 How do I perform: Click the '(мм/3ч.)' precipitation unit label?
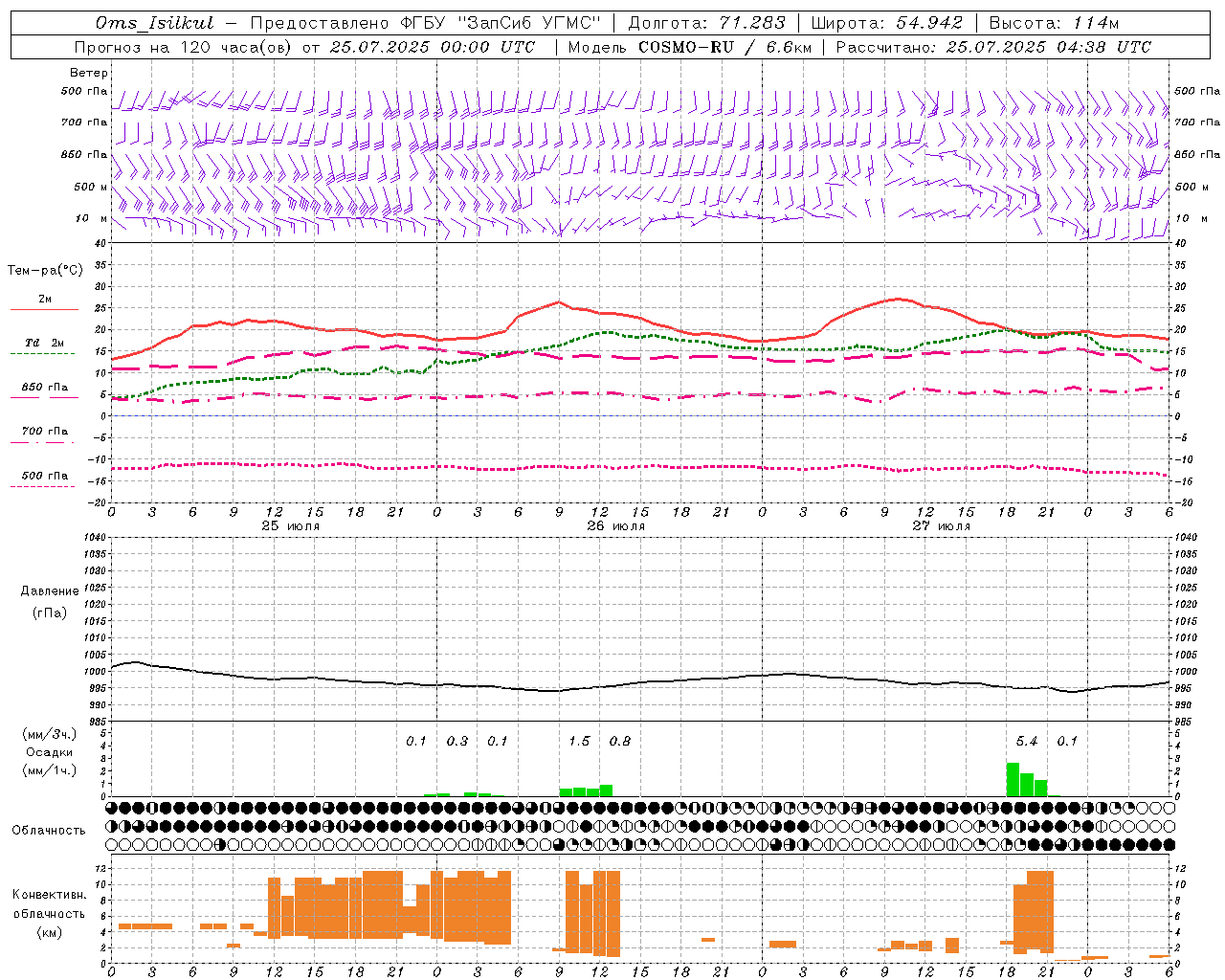(x=50, y=735)
